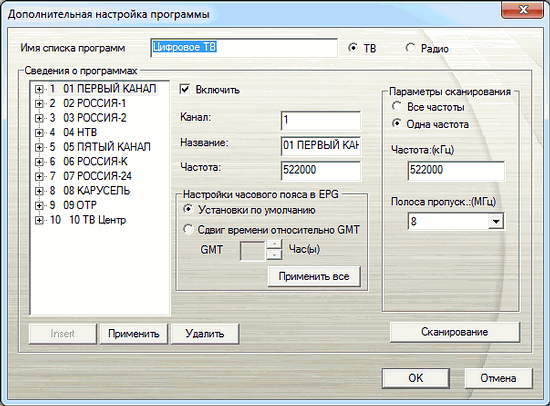Select Установки по умолчанию time zone option
This screenshot has height=406, width=550.
tap(188, 209)
